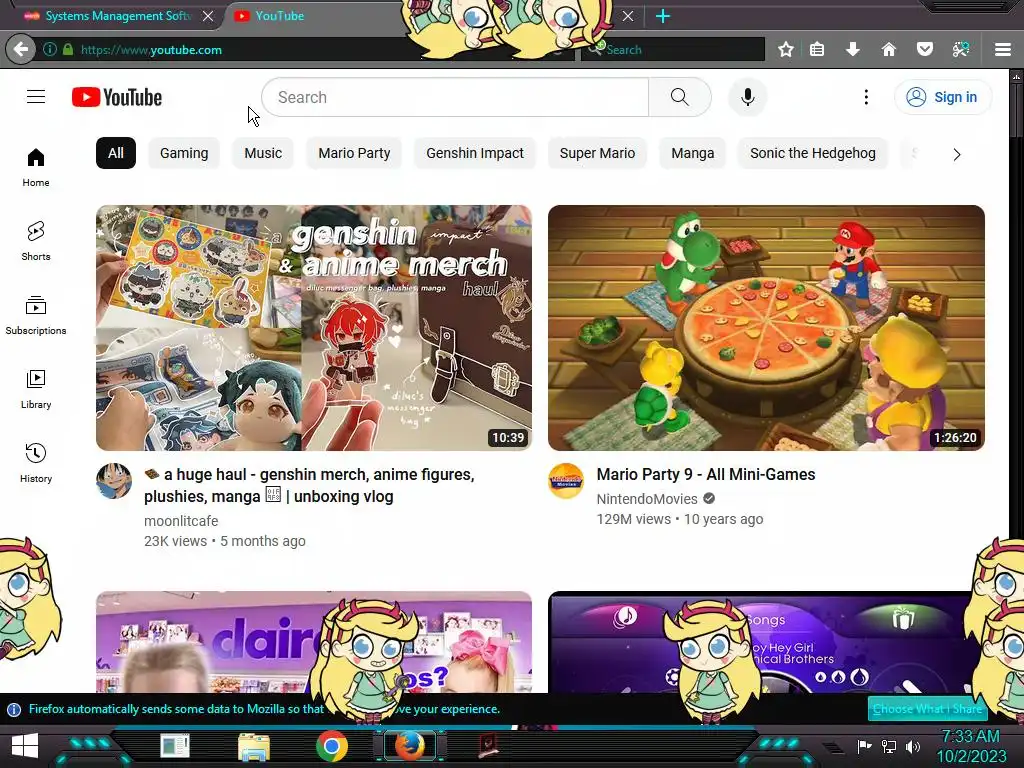Screen dimensions: 1024x768
Task: Go to Firefox home page icon
Action: point(888,49)
